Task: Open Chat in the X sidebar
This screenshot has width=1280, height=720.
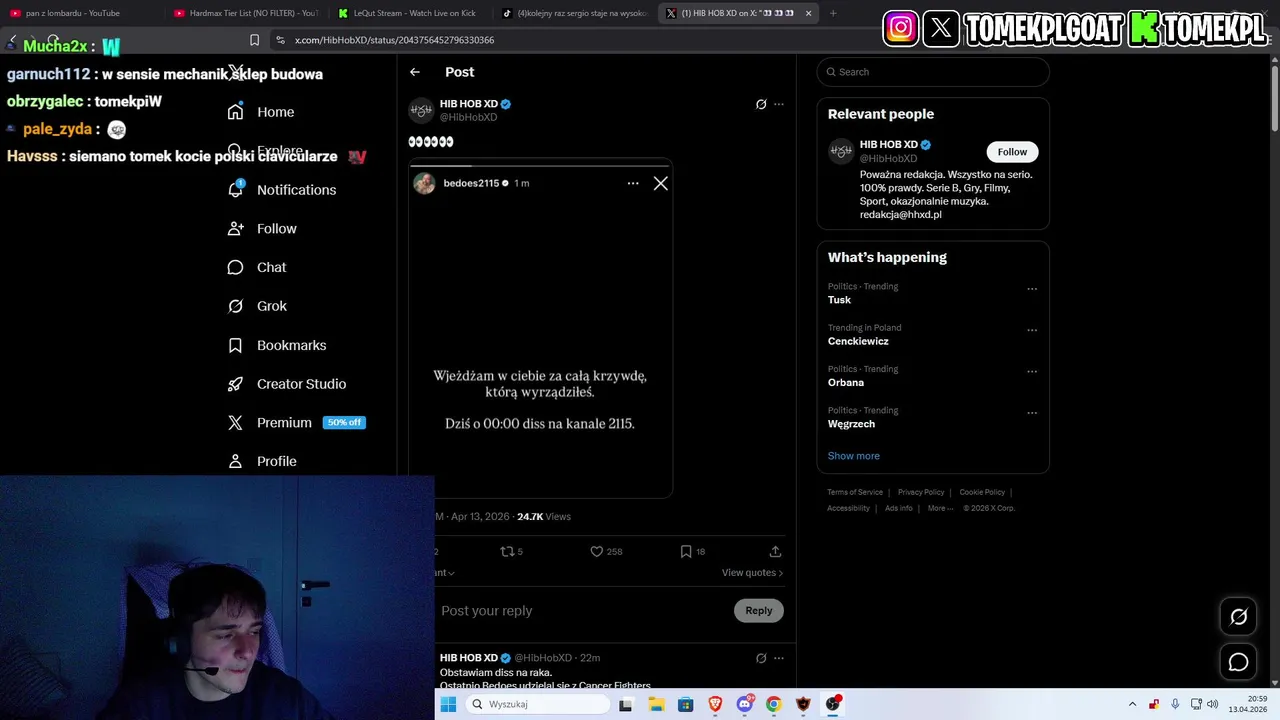Action: (x=257, y=267)
